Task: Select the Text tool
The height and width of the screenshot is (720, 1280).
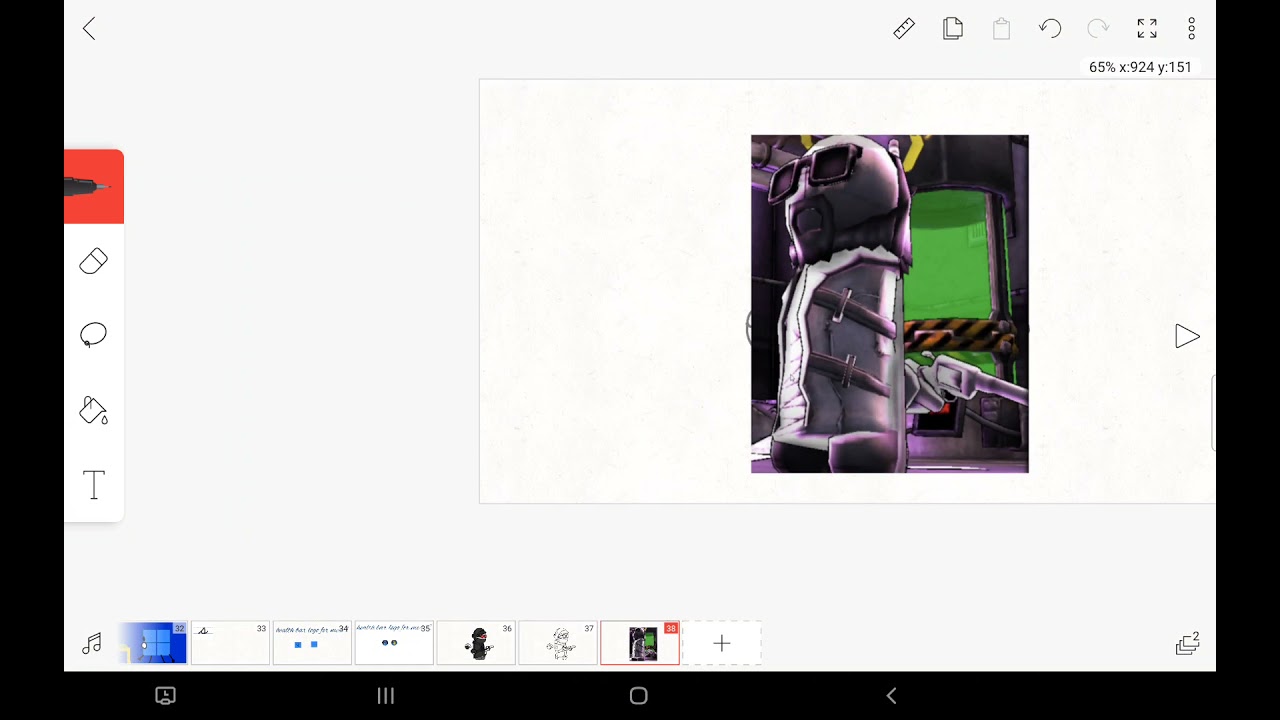Action: [x=94, y=485]
